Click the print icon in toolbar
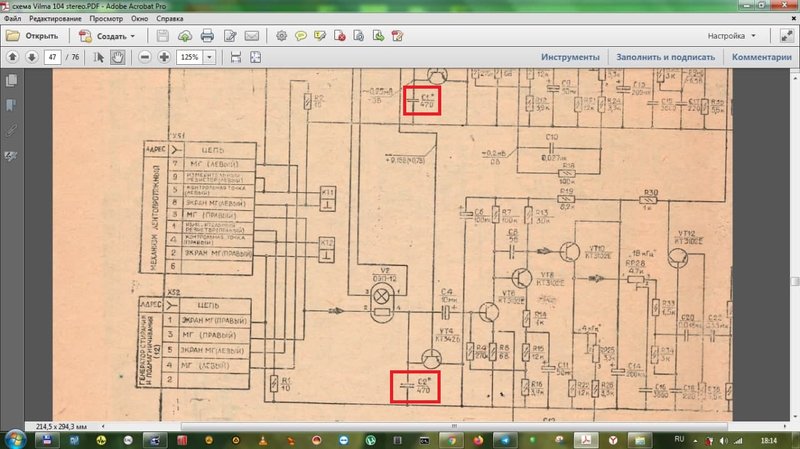 pos(207,36)
